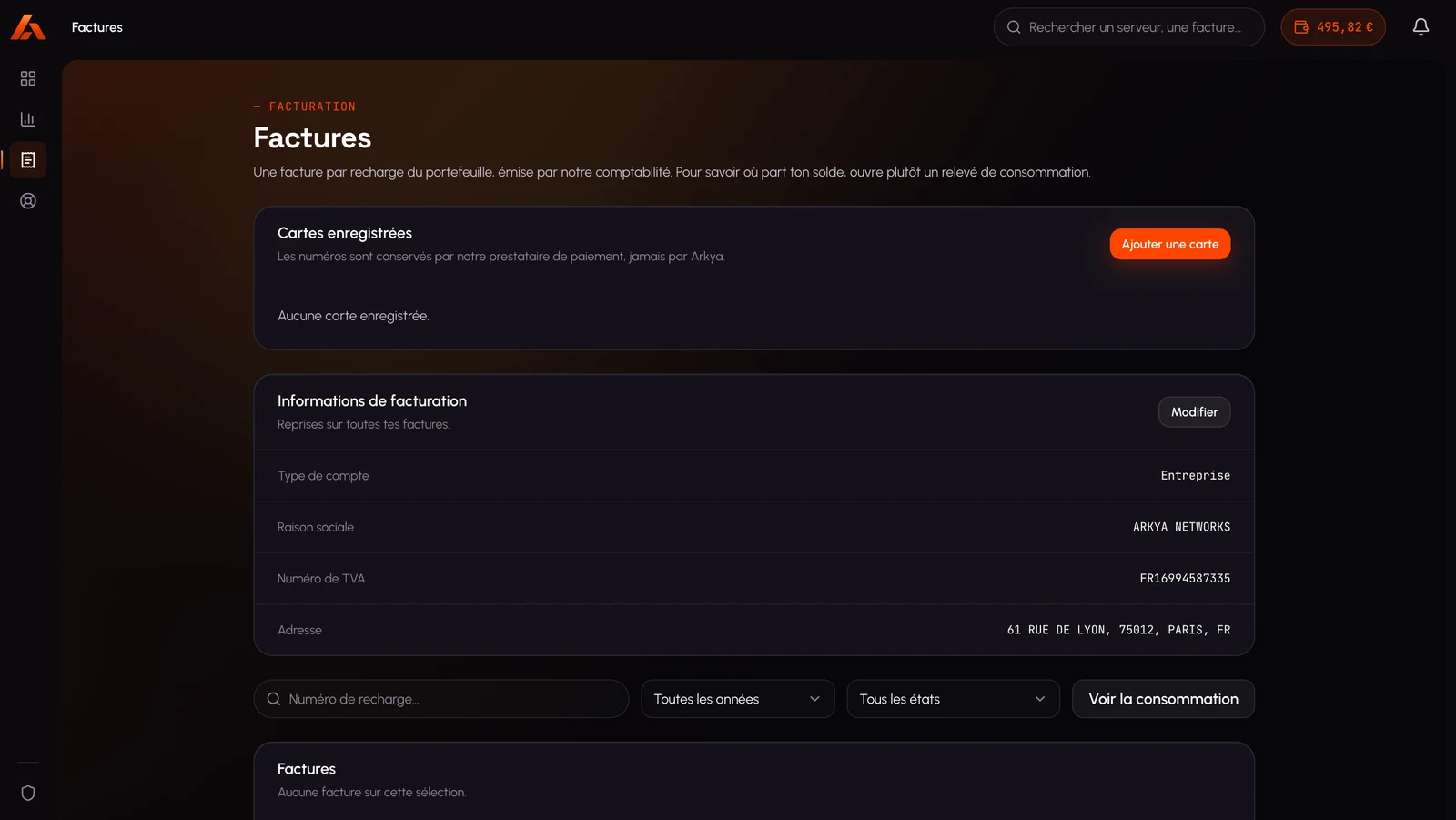Click Modifier billing information button
The width and height of the screenshot is (1456, 820).
pos(1194,412)
